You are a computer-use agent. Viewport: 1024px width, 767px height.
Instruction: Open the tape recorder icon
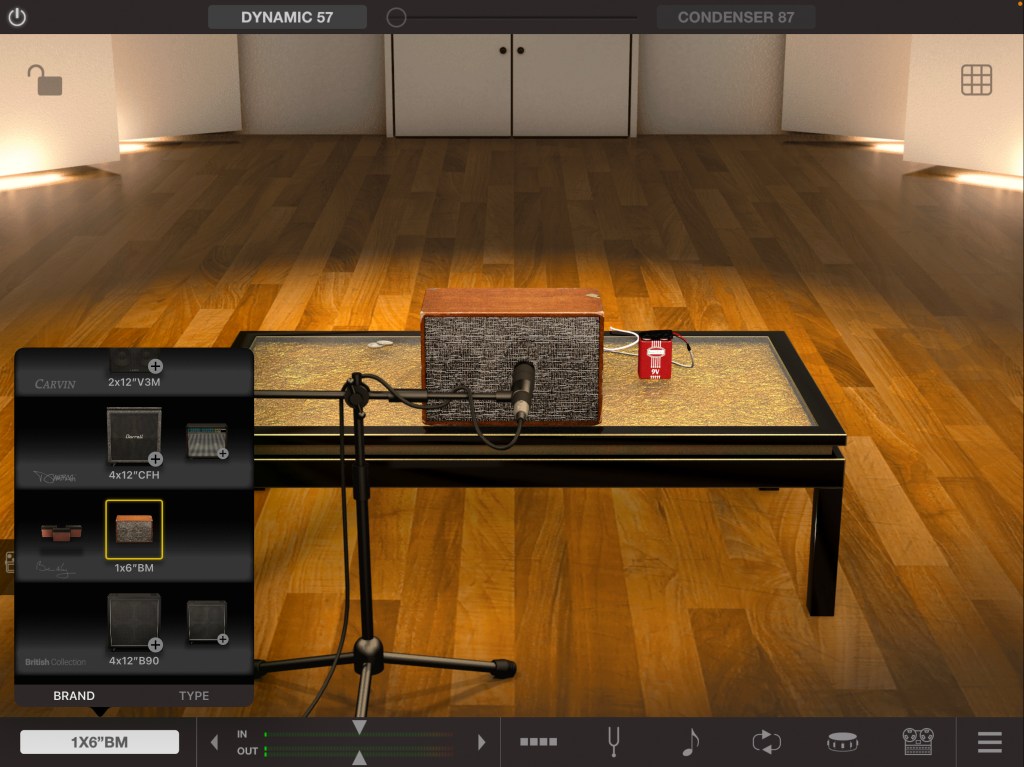(917, 742)
